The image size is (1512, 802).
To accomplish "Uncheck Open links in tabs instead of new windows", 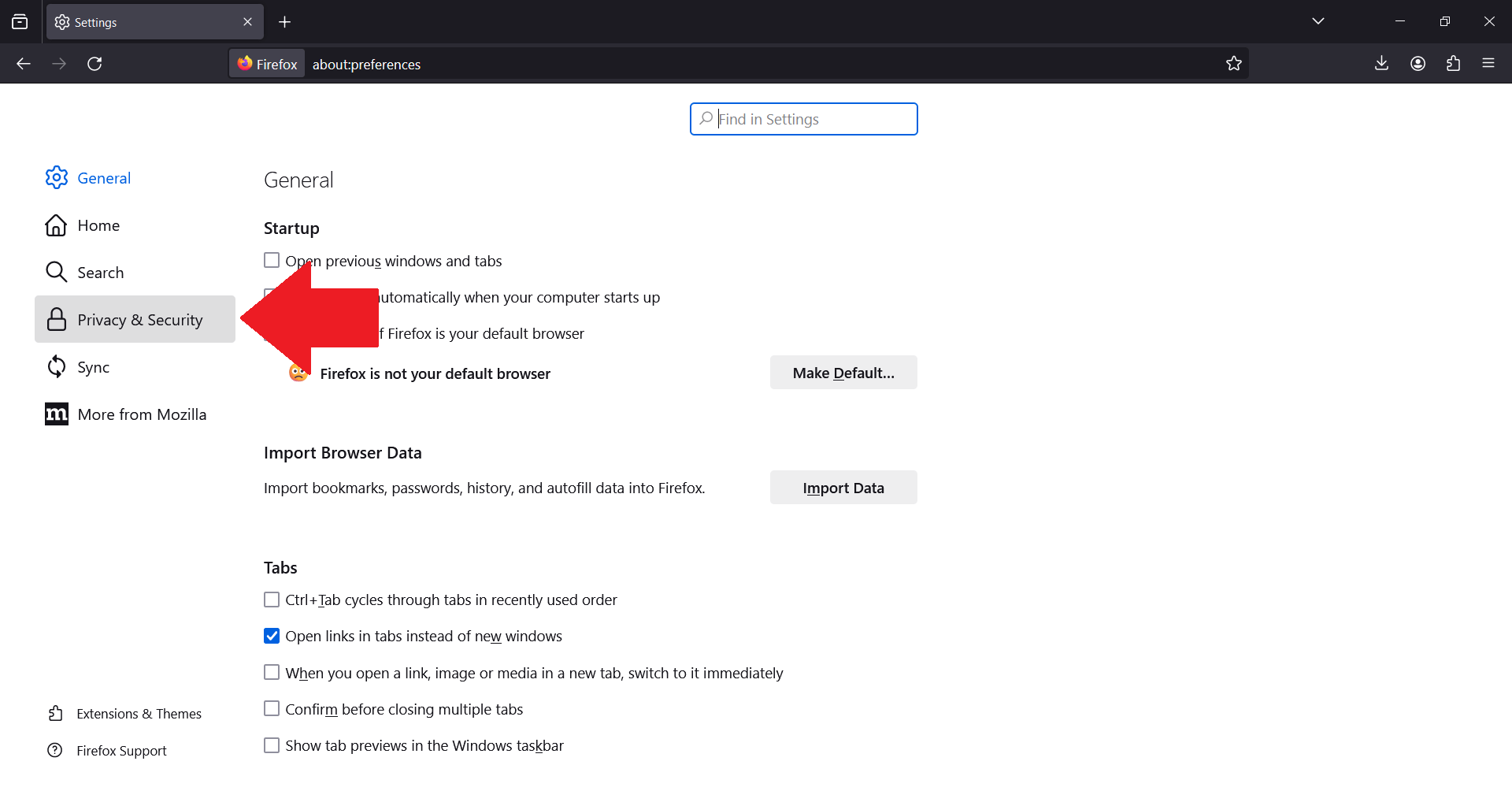I will tap(272, 636).
